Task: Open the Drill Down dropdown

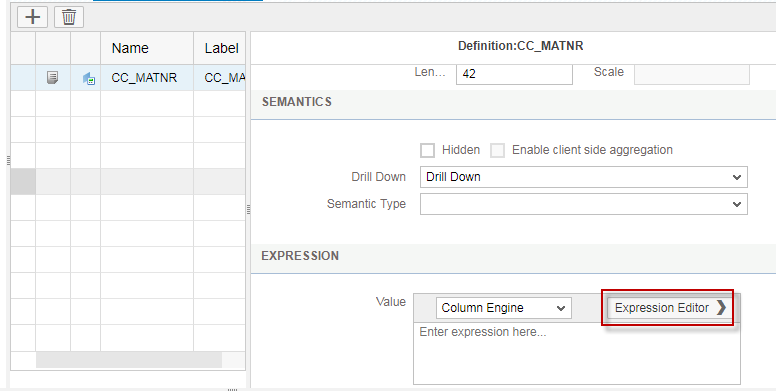Action: point(583,177)
